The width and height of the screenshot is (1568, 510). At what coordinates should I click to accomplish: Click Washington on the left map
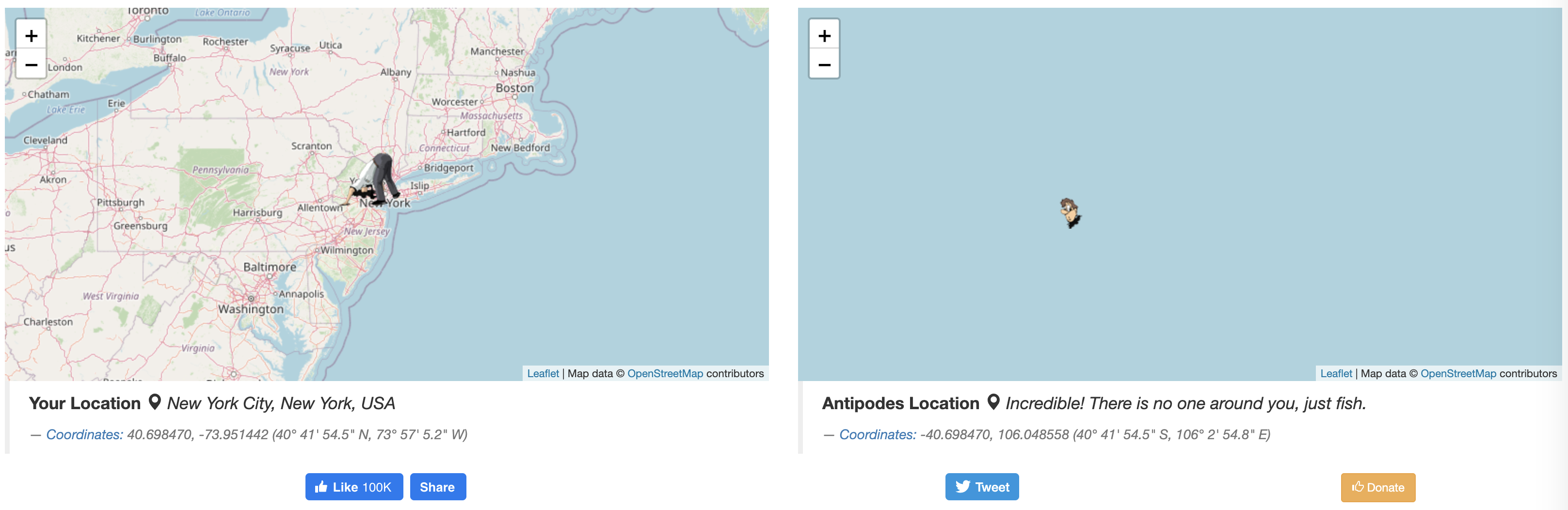tap(251, 309)
